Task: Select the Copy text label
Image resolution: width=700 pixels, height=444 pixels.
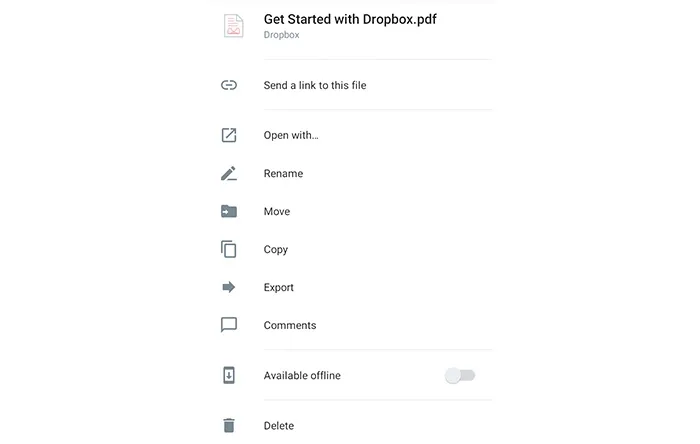Action: pyautogui.click(x=276, y=249)
